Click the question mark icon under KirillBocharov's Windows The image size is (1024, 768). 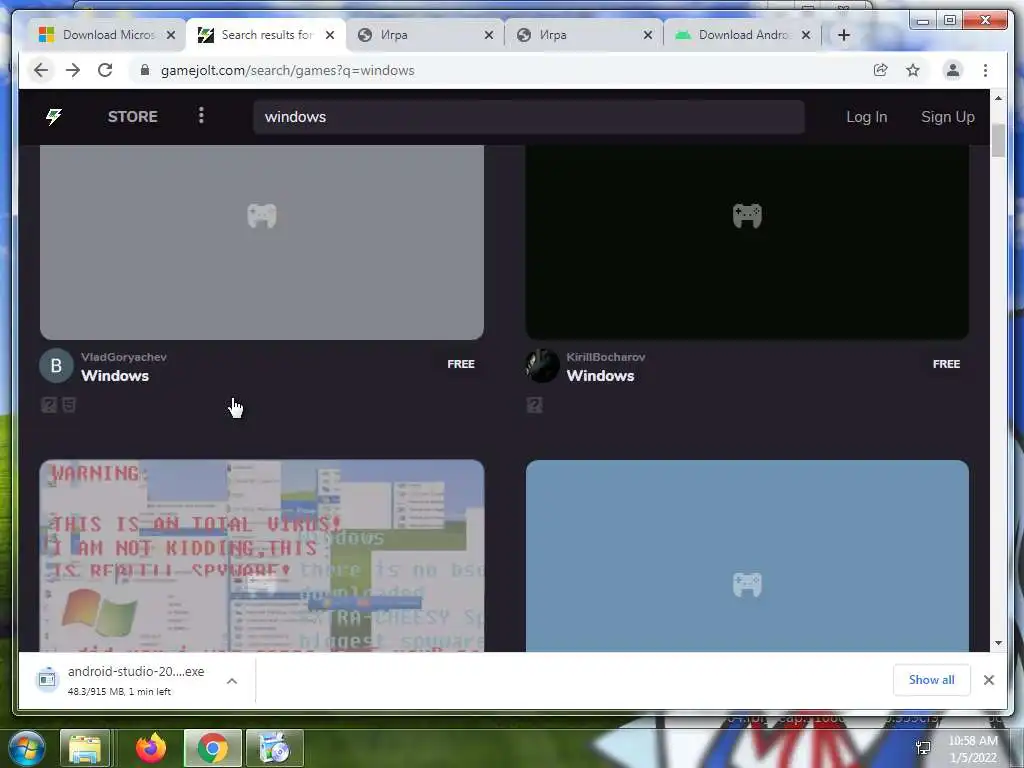[x=534, y=406]
